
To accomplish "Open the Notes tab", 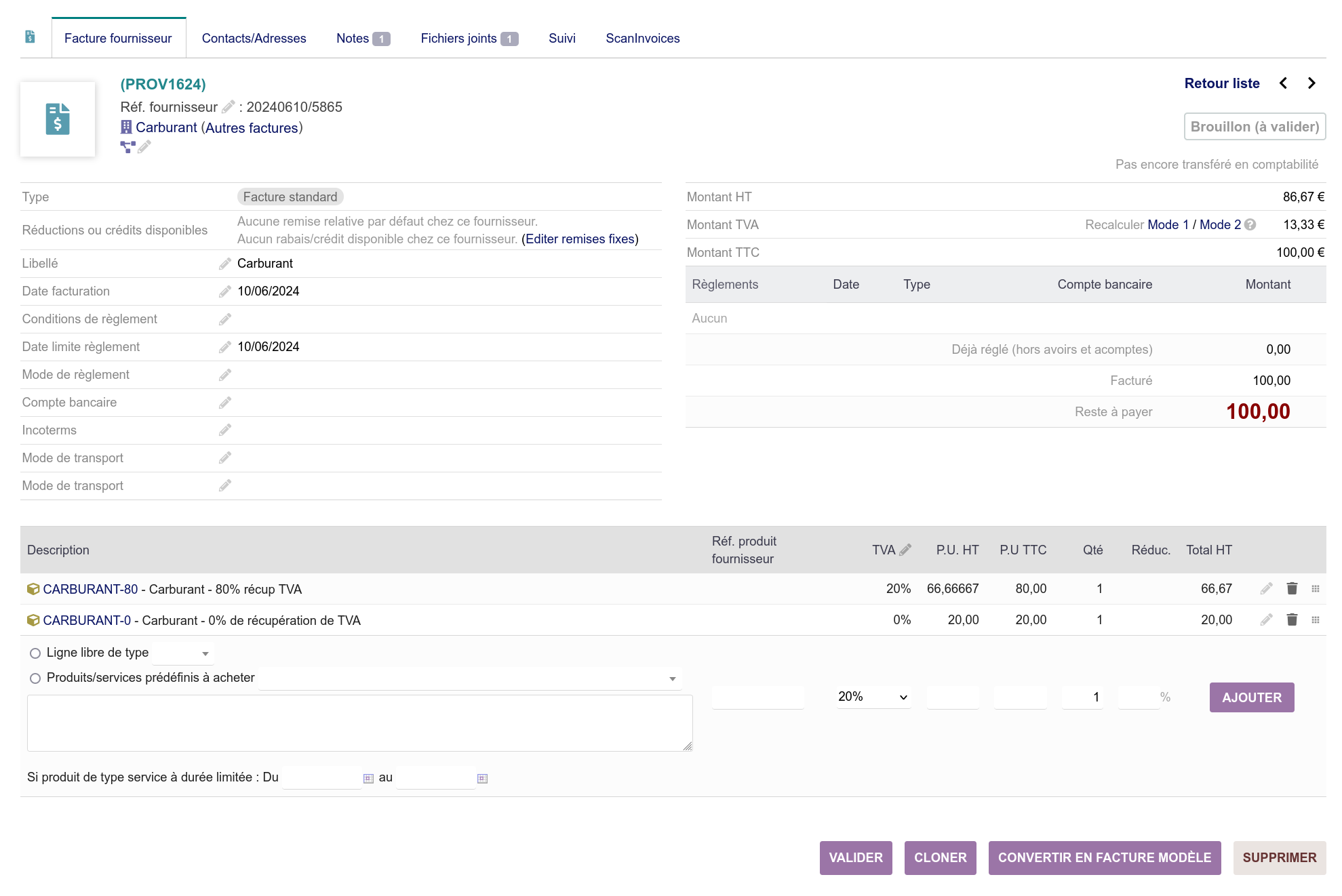I will coord(363,39).
